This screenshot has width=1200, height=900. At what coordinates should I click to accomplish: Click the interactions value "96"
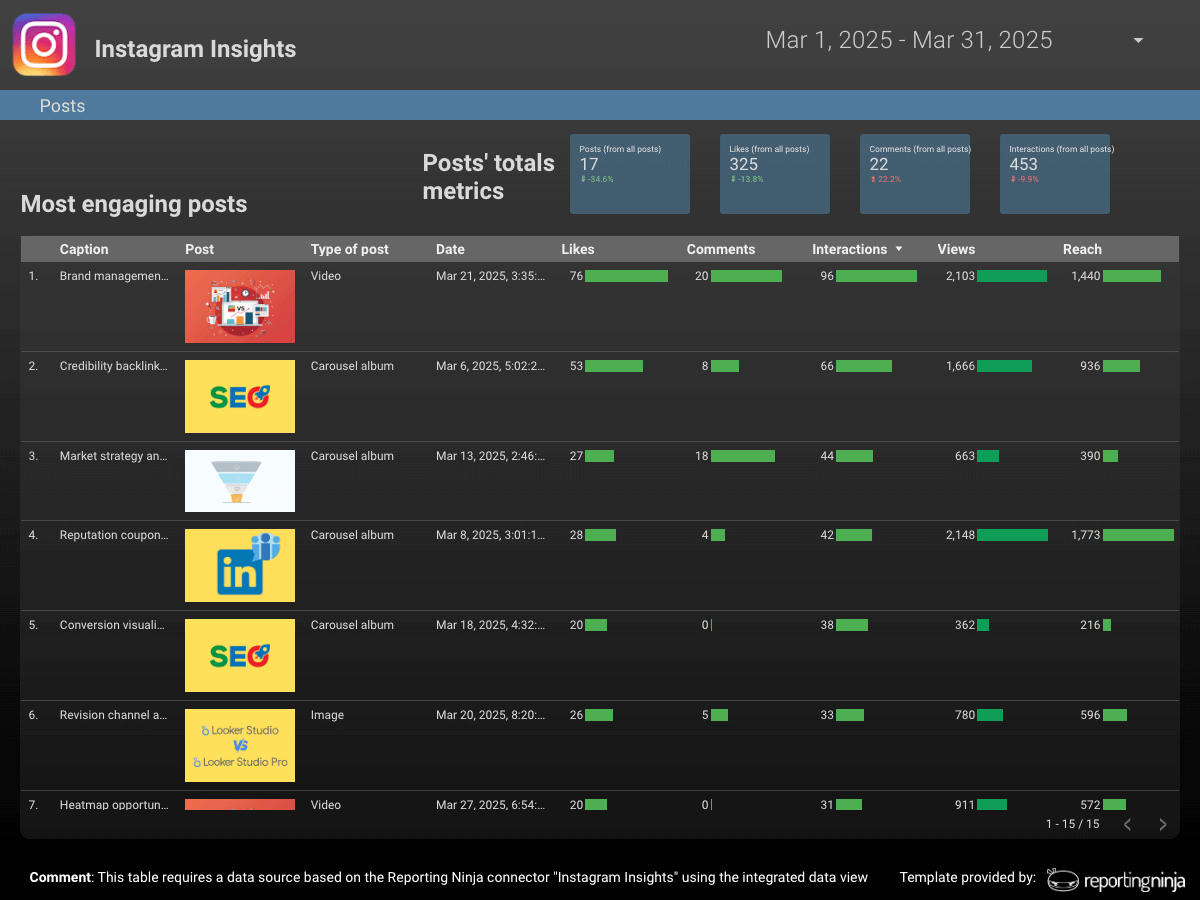(x=827, y=276)
